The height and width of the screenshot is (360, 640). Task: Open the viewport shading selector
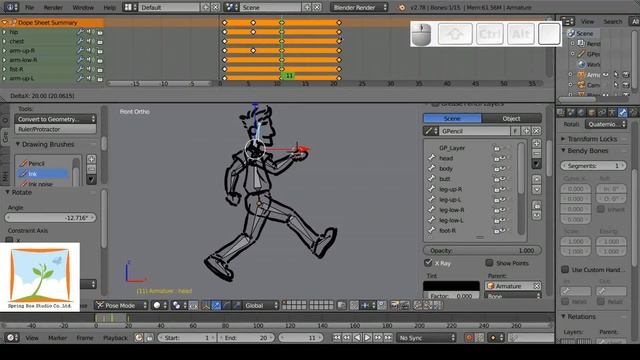click(x=160, y=305)
